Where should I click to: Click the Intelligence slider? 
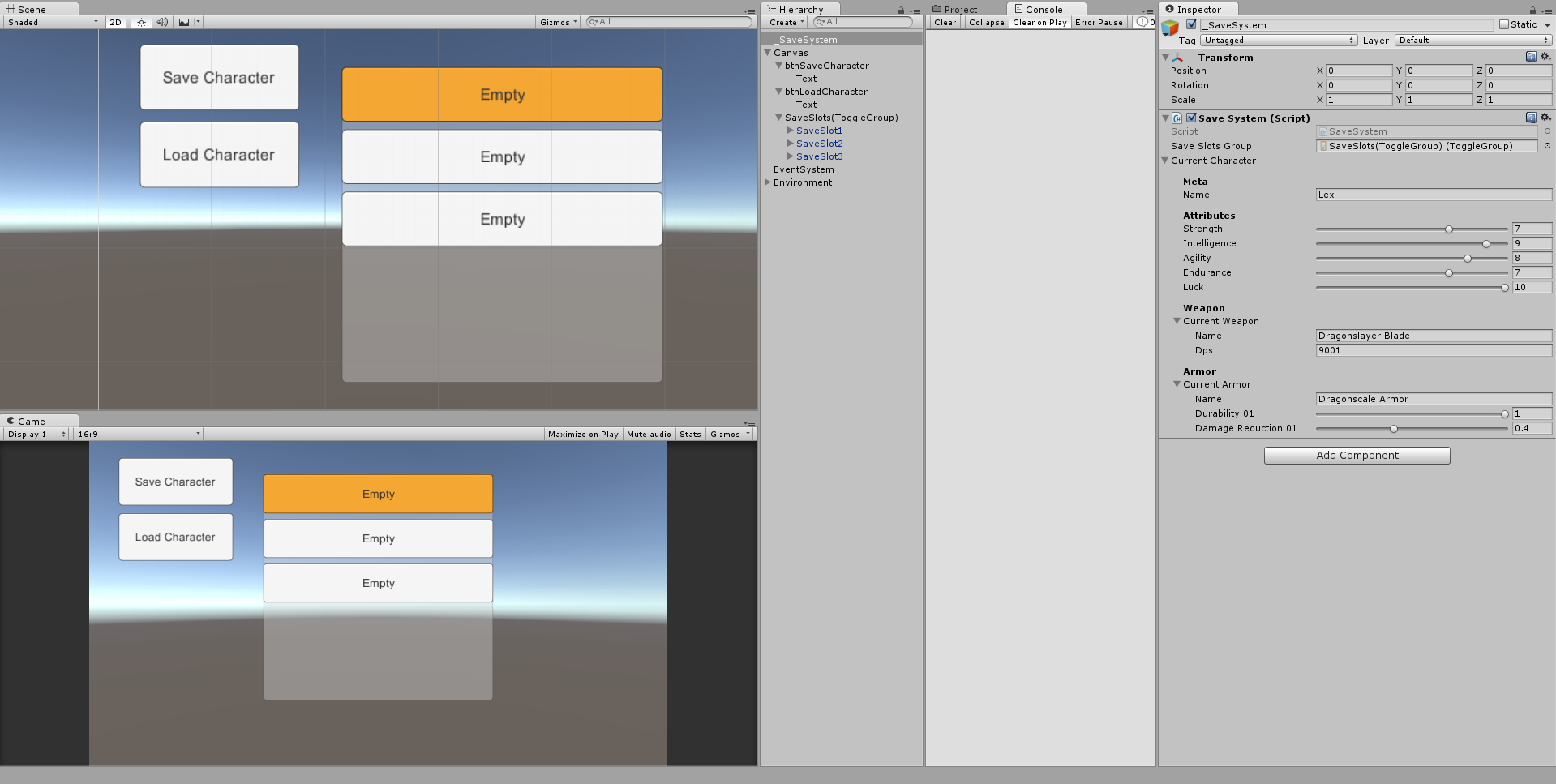click(x=1412, y=244)
